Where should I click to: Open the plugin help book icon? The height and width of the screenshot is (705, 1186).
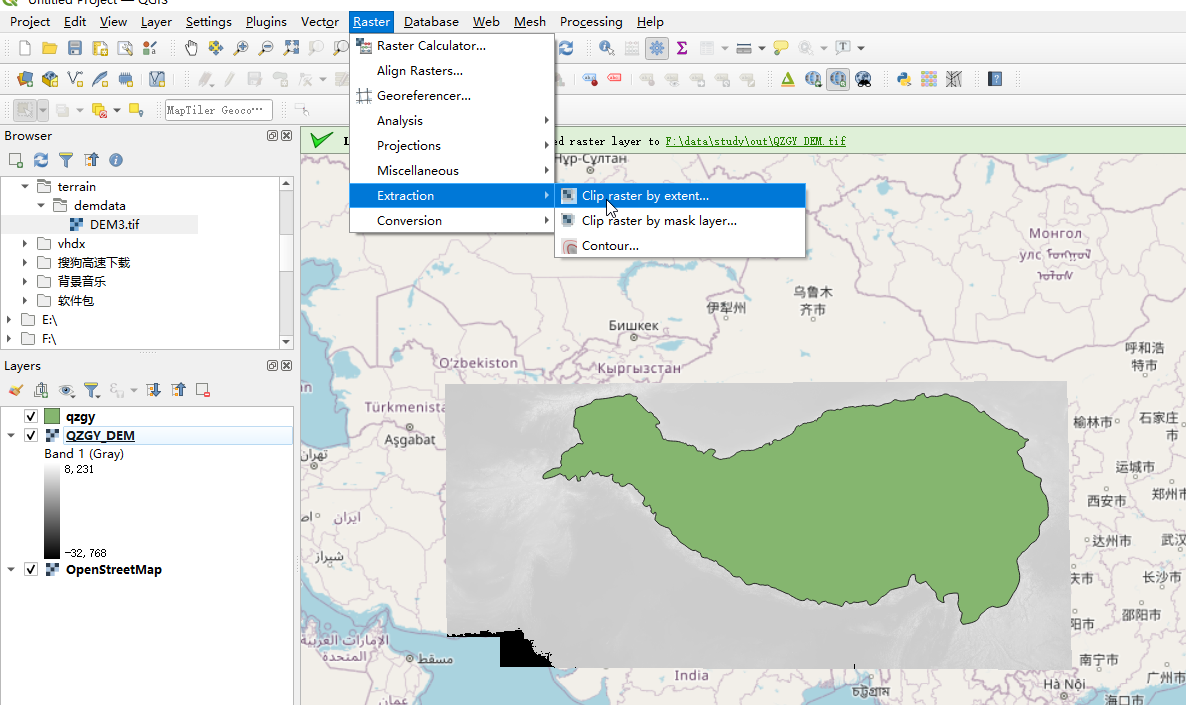(995, 79)
